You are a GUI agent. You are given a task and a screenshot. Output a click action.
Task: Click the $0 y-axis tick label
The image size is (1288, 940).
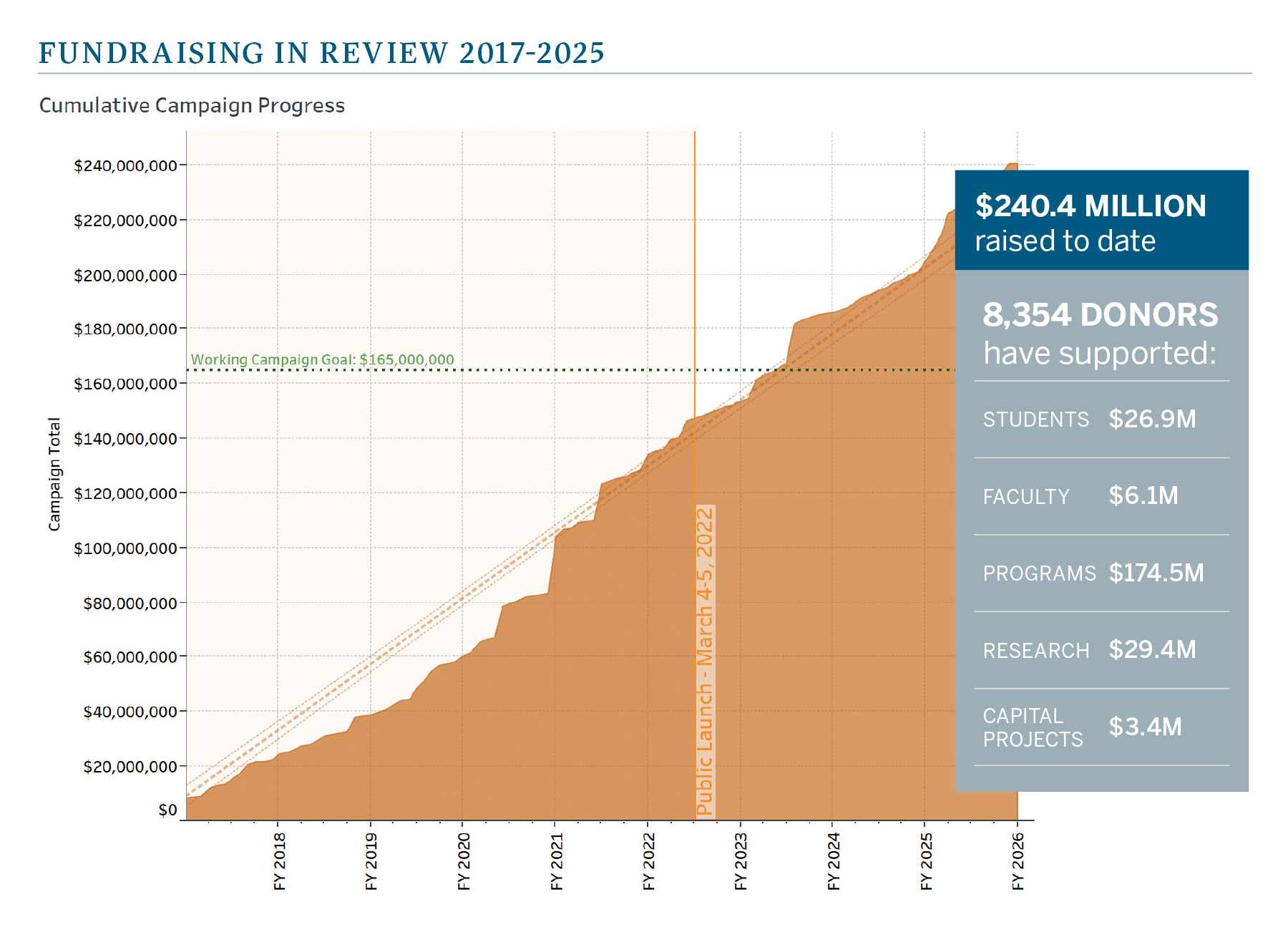[x=167, y=810]
